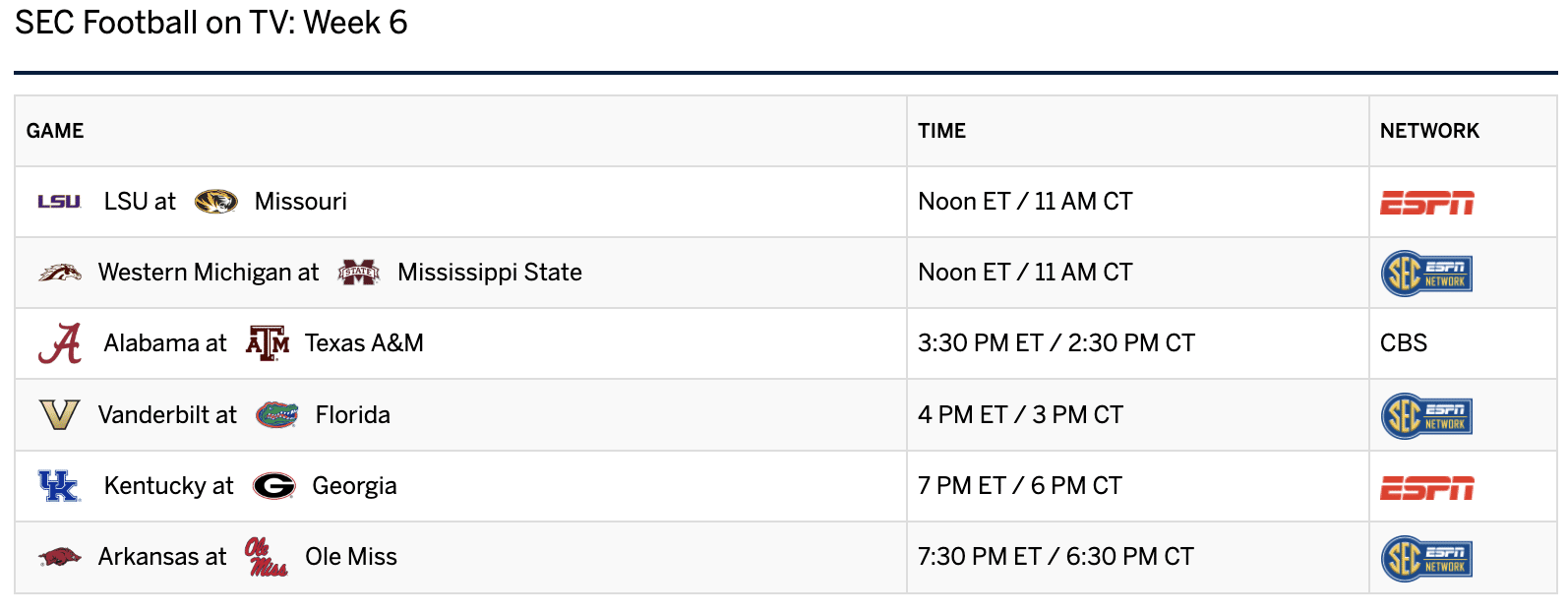1568x614 pixels.
Task: Click the NETWORK column header
Action: pyautogui.click(x=1429, y=131)
